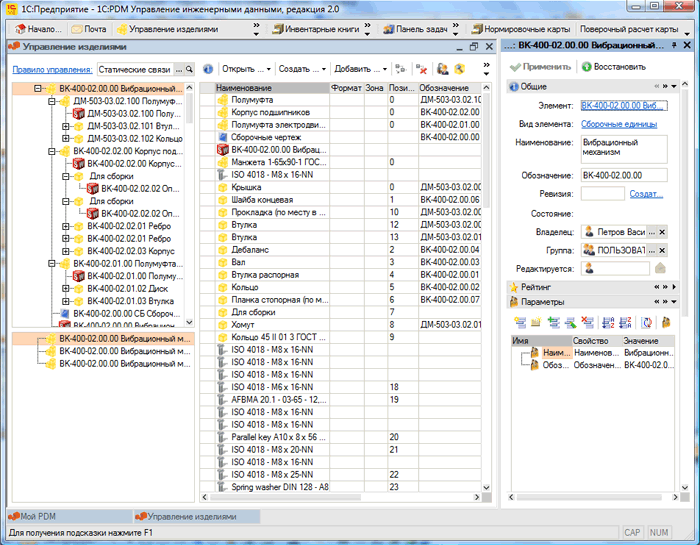The image size is (700, 545).
Task: Open Поверочный расчет карты item
Action: coord(629,29)
